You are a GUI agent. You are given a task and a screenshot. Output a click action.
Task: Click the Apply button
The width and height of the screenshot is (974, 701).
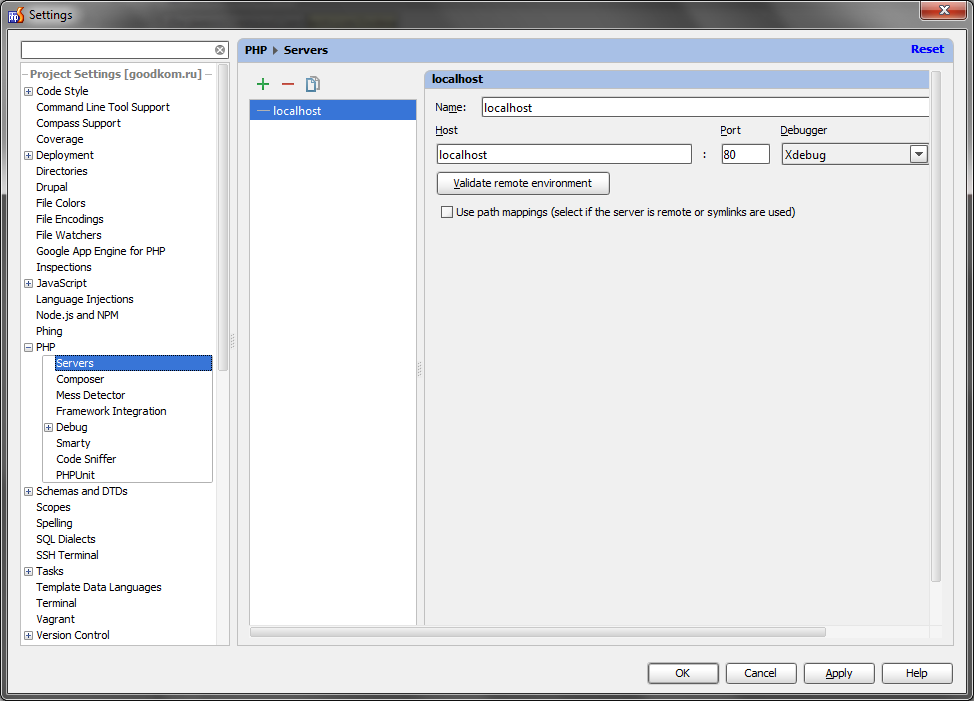tap(839, 673)
